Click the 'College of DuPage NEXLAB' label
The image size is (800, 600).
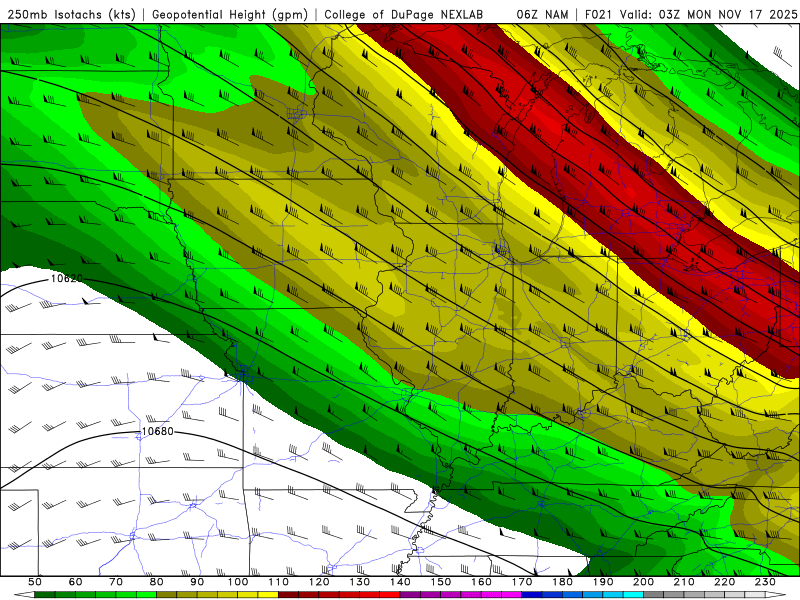(x=404, y=14)
